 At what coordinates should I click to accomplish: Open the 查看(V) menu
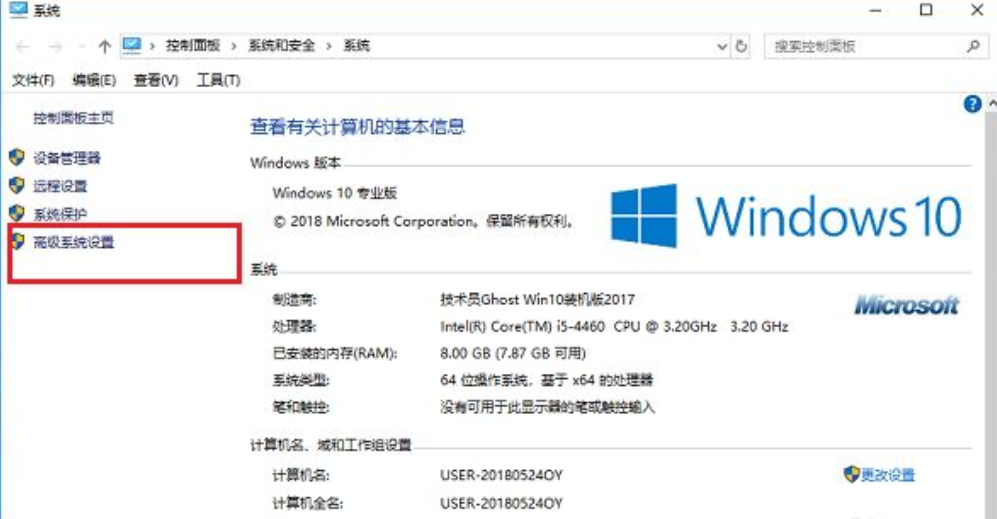(156, 80)
